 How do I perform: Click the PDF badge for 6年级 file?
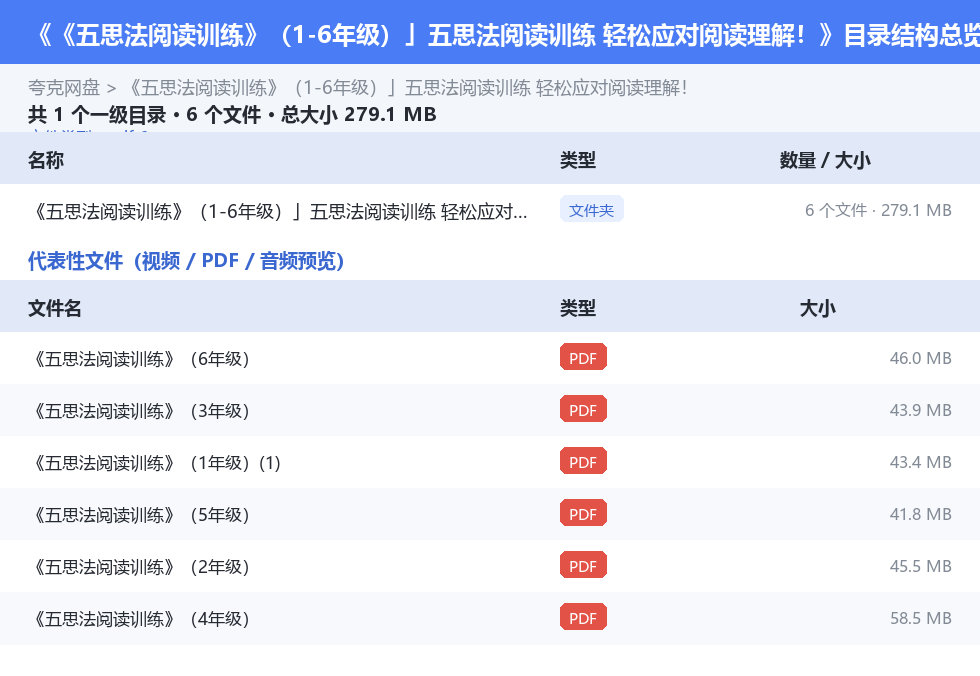(583, 357)
